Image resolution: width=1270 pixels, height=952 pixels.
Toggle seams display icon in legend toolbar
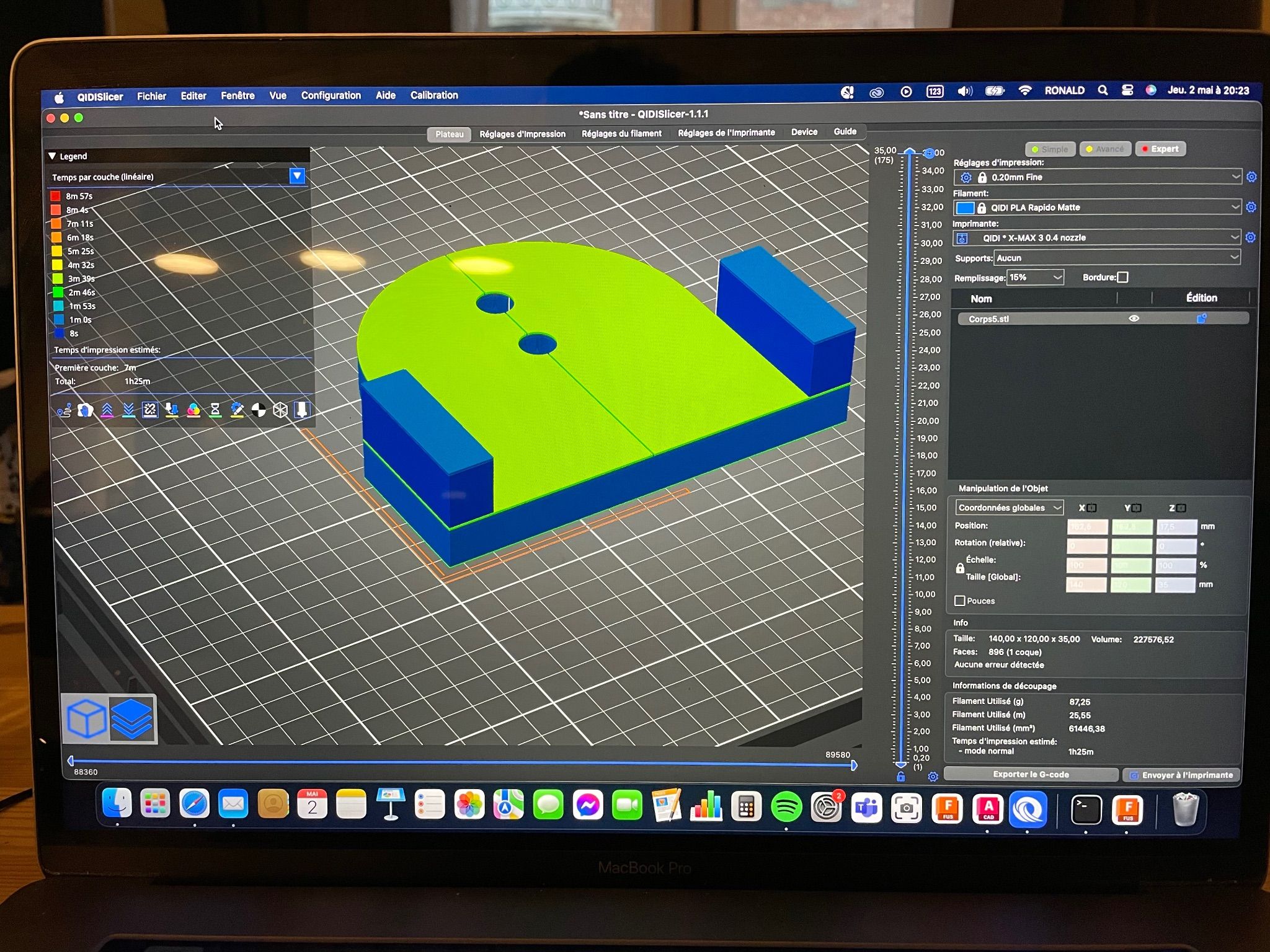pyautogui.click(x=150, y=410)
